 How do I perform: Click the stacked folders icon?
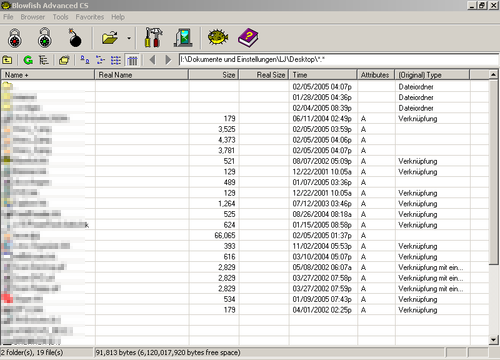64,60
